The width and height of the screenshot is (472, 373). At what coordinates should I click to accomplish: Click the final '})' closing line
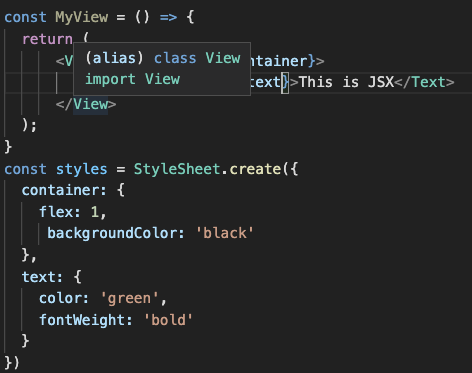(12, 363)
